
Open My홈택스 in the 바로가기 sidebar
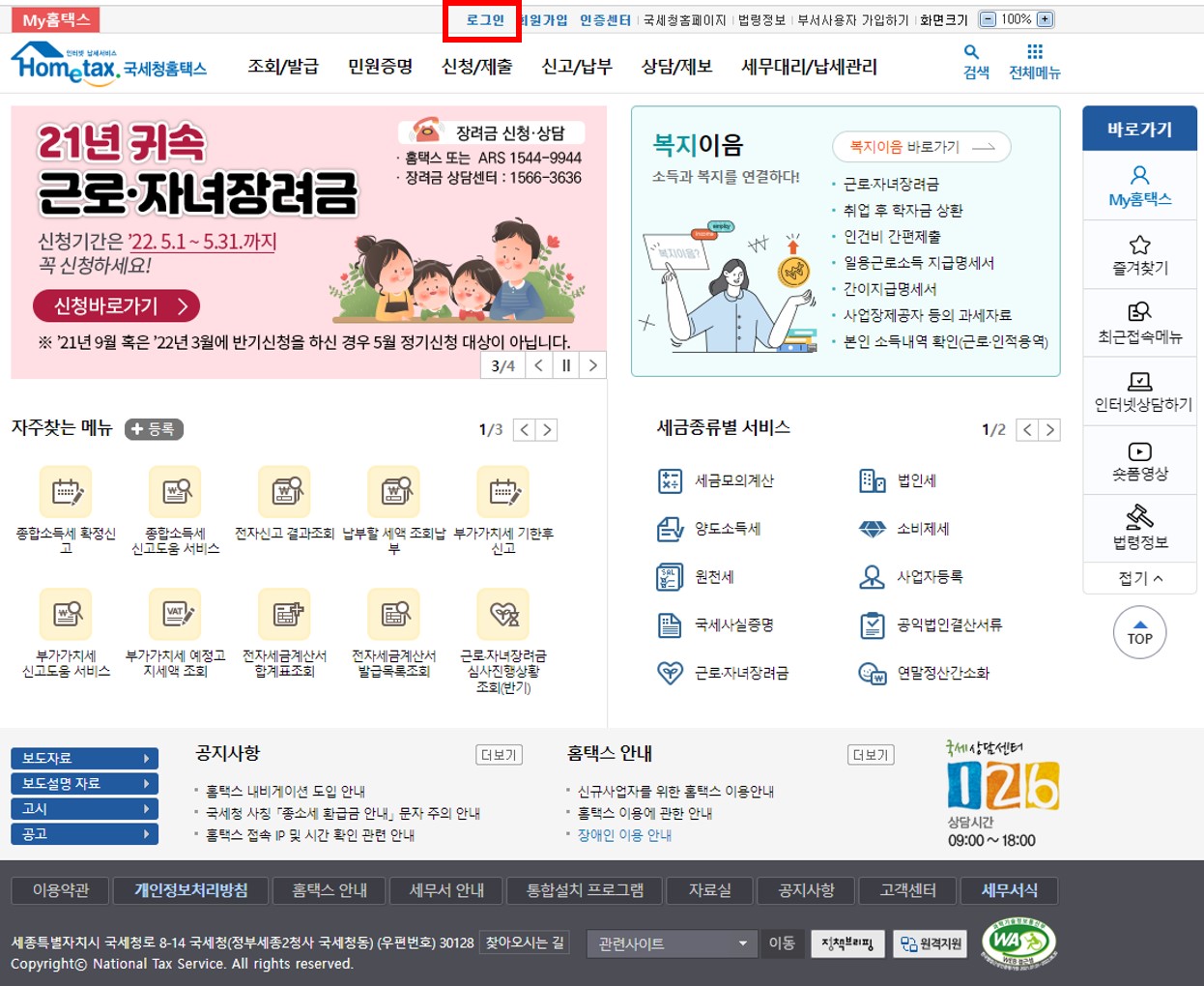point(1140,187)
